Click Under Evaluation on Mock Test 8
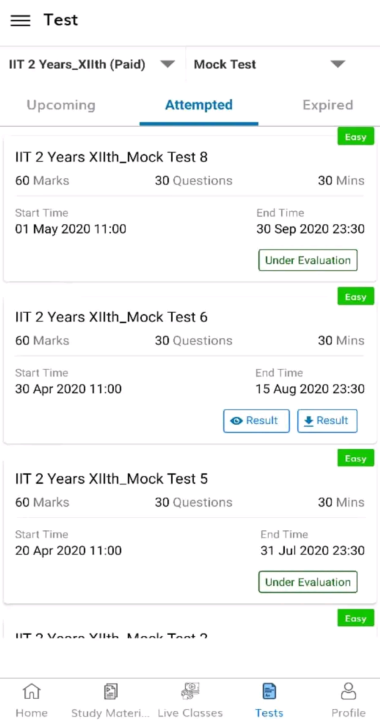The height and width of the screenshot is (720, 380). click(308, 260)
